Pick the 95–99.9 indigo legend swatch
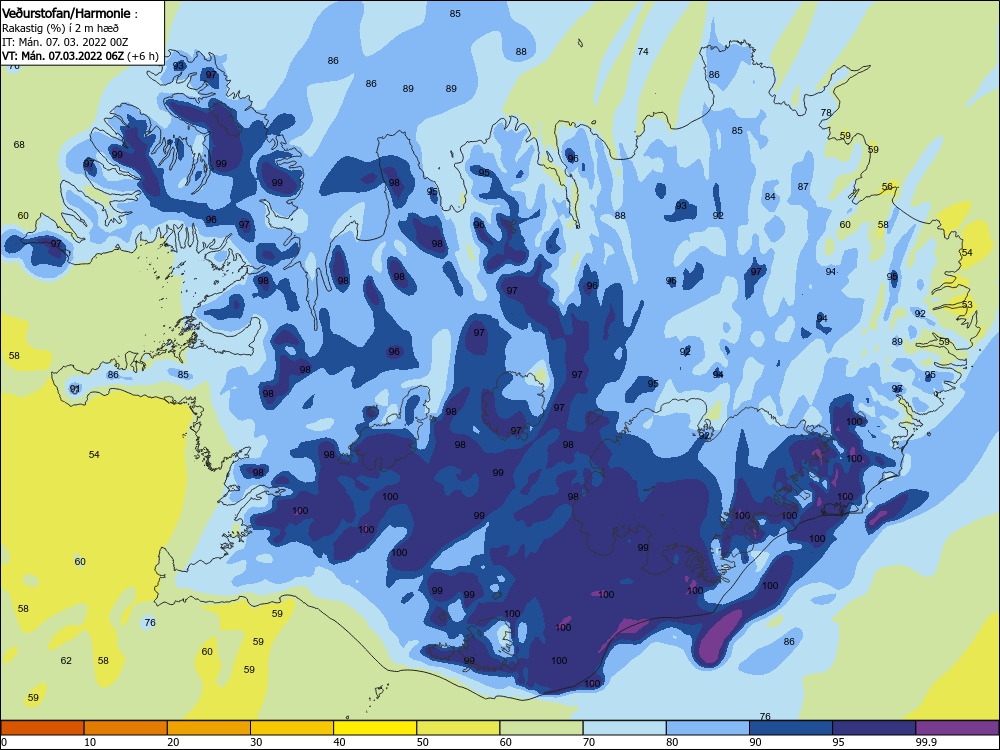 [x=874, y=728]
